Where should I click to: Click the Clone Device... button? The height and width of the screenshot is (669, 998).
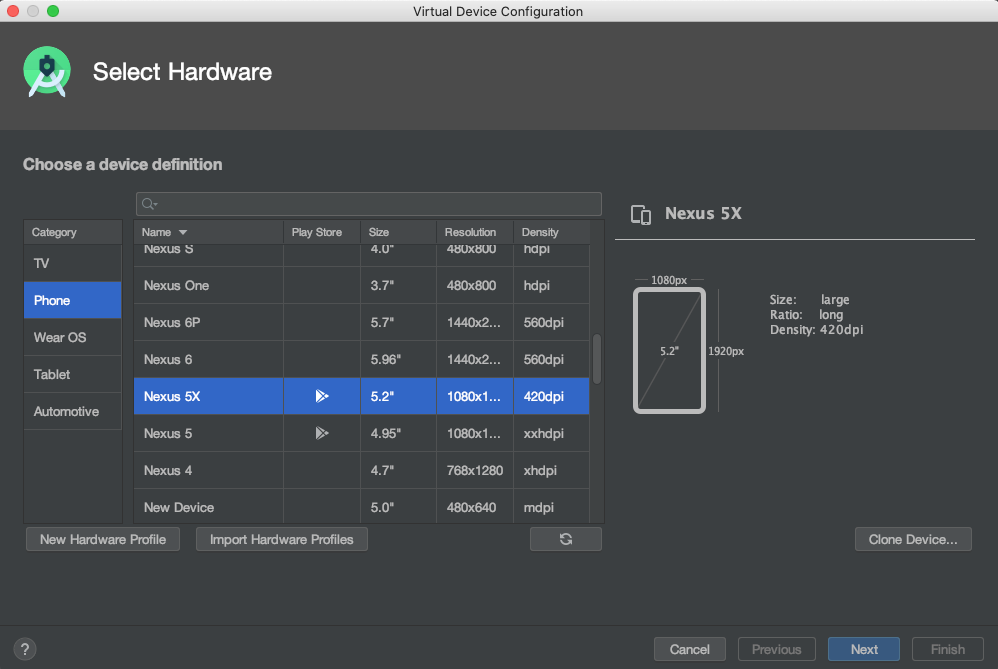[913, 539]
